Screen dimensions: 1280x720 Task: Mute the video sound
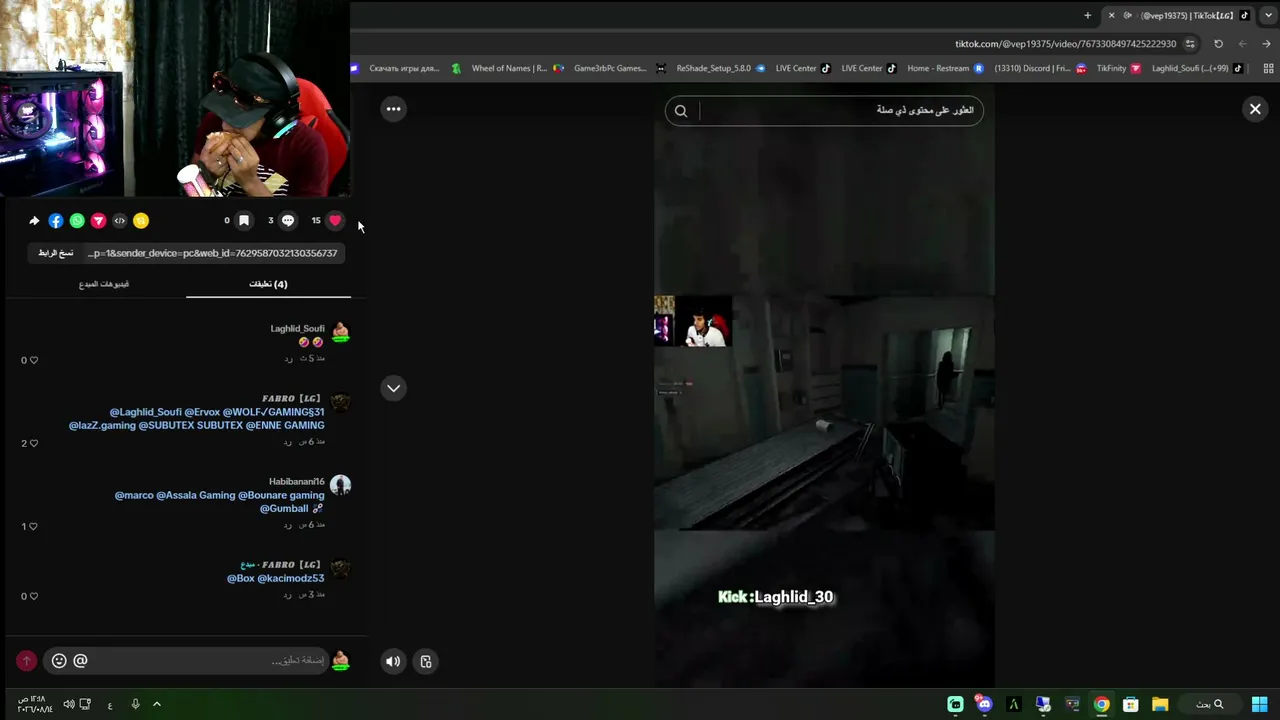click(393, 661)
